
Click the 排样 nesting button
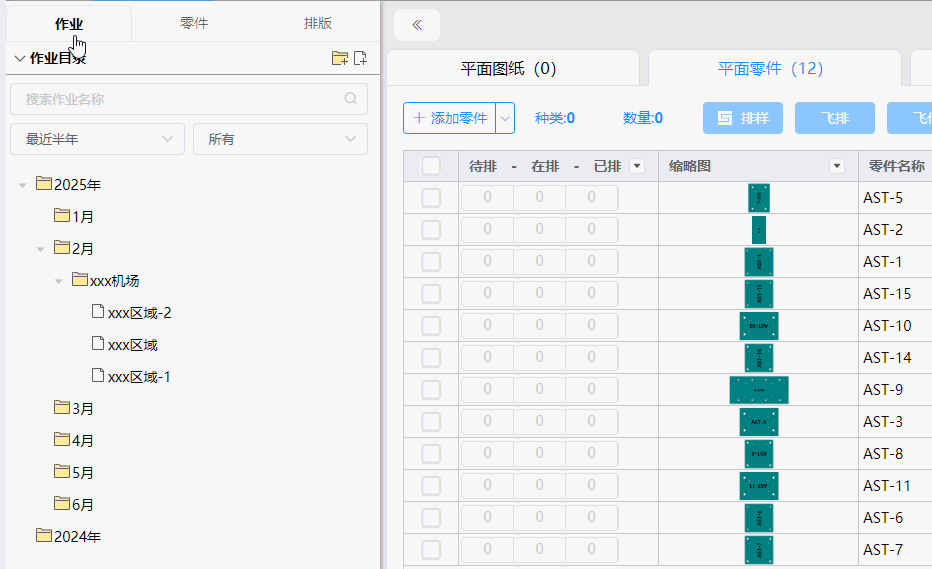click(743, 118)
